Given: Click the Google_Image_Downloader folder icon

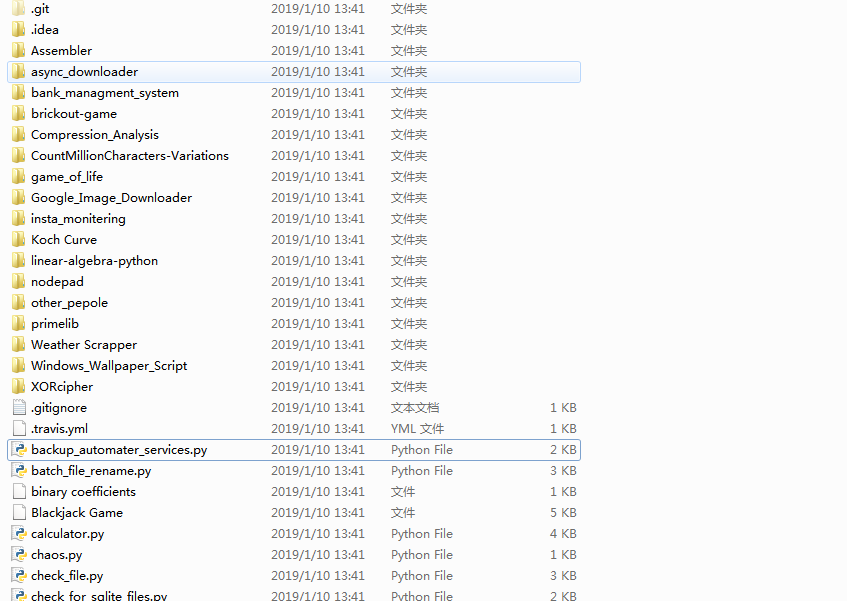Looking at the screenshot, I should (18, 198).
